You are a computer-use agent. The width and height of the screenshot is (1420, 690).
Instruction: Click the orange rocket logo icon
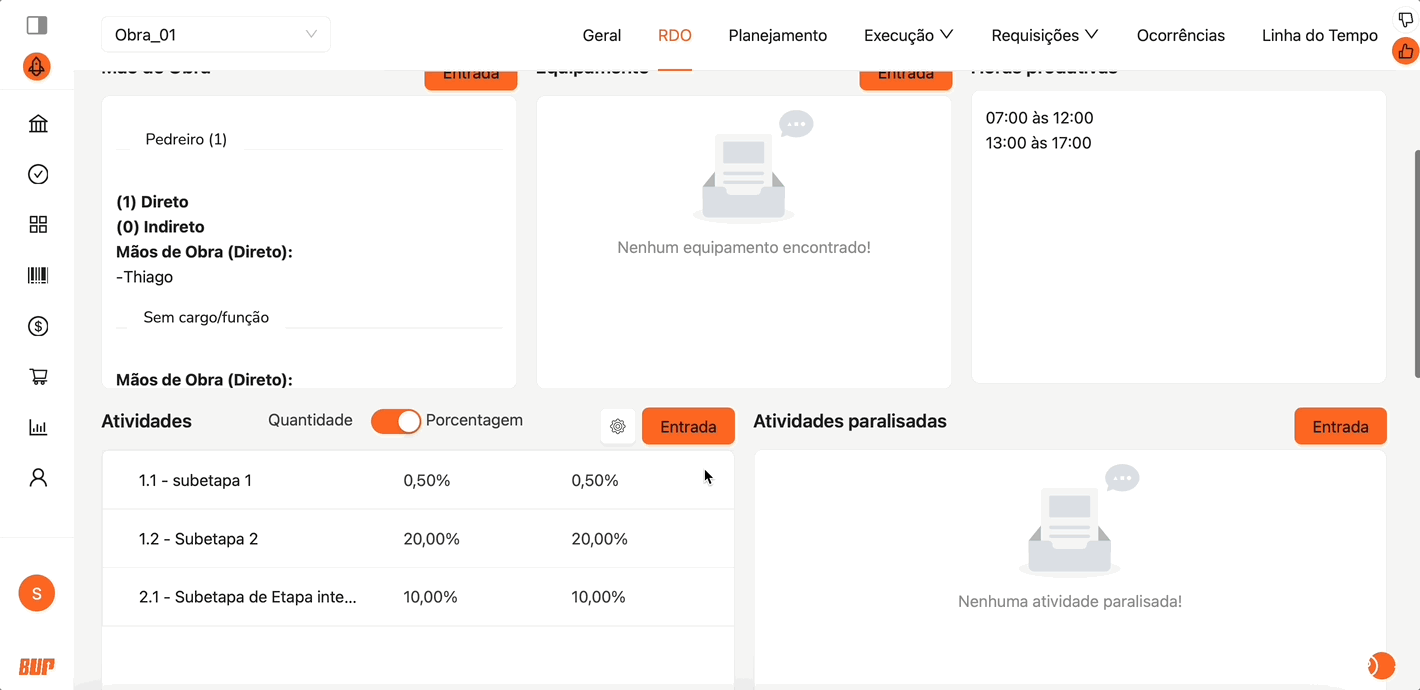coord(37,67)
